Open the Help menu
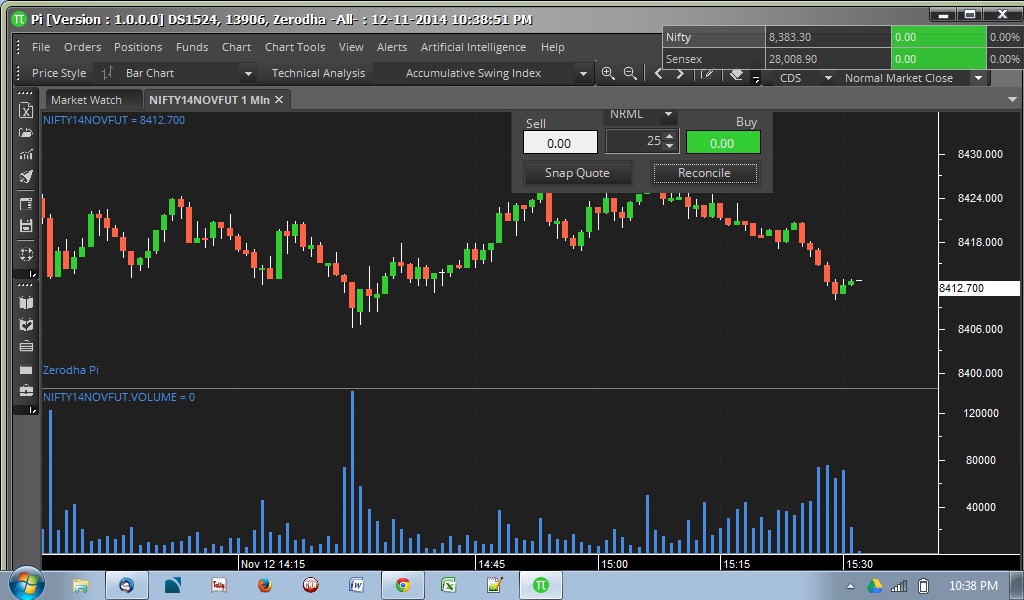This screenshot has height=600, width=1024. [552, 47]
